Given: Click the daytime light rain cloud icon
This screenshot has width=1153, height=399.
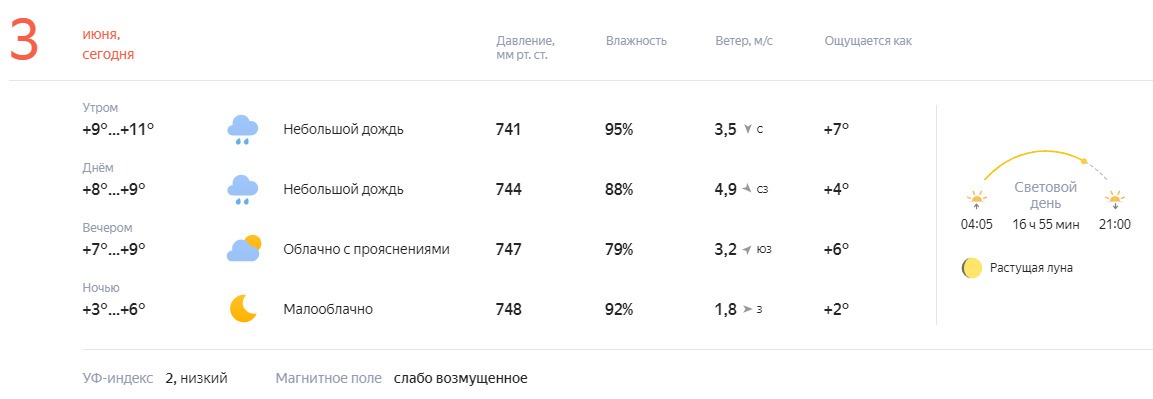Looking at the screenshot, I should pos(243,190).
